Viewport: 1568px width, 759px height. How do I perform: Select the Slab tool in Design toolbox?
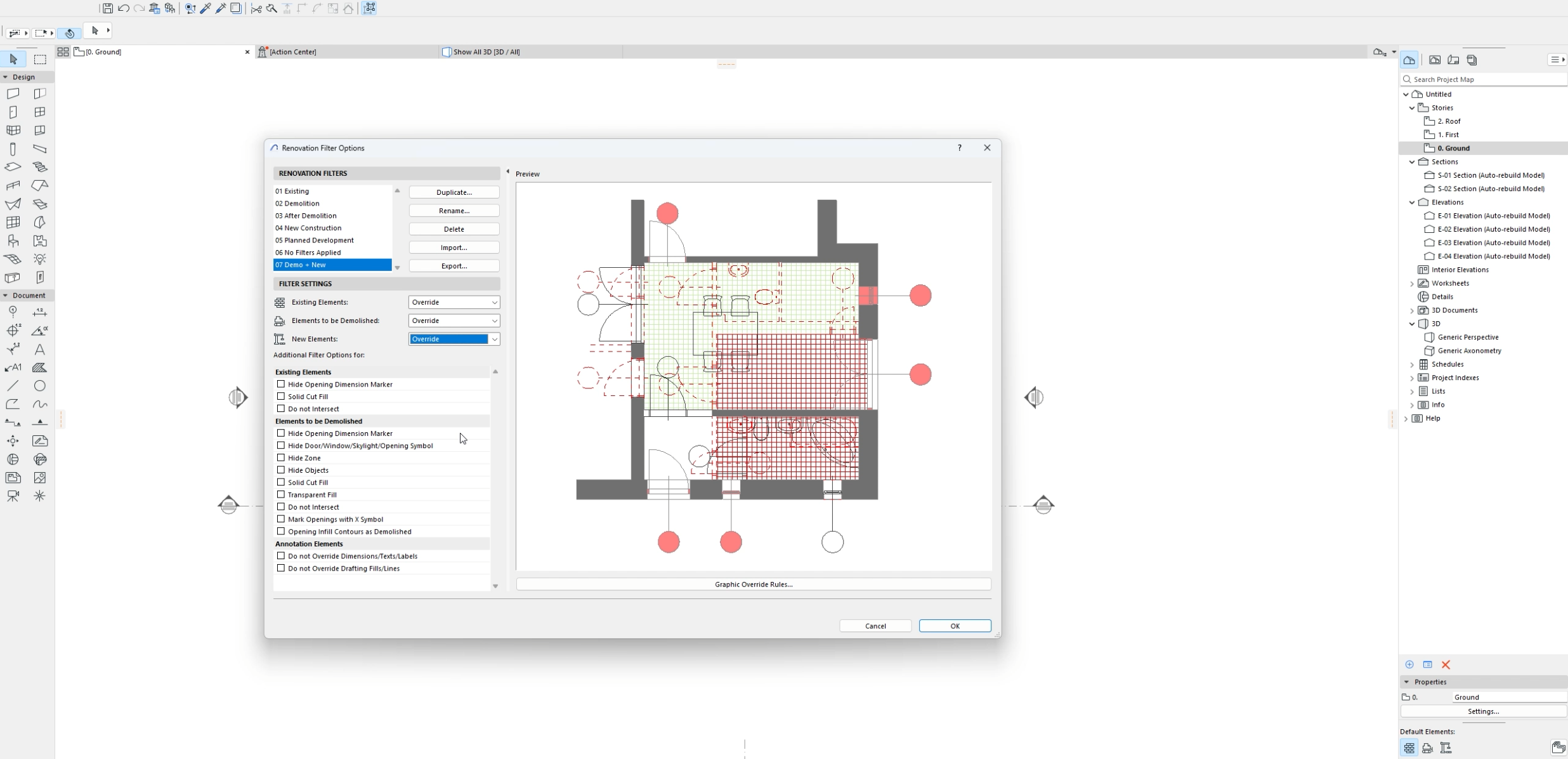click(x=13, y=167)
